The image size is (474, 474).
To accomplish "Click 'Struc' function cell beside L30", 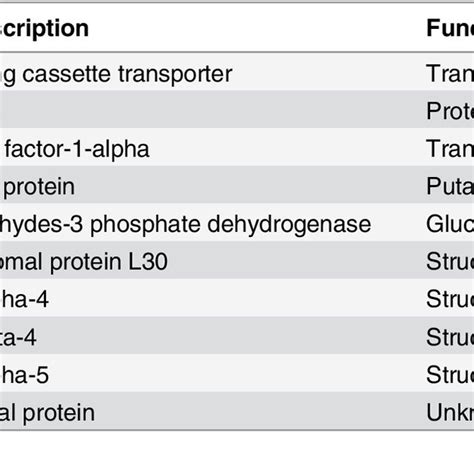I will 450,262.
